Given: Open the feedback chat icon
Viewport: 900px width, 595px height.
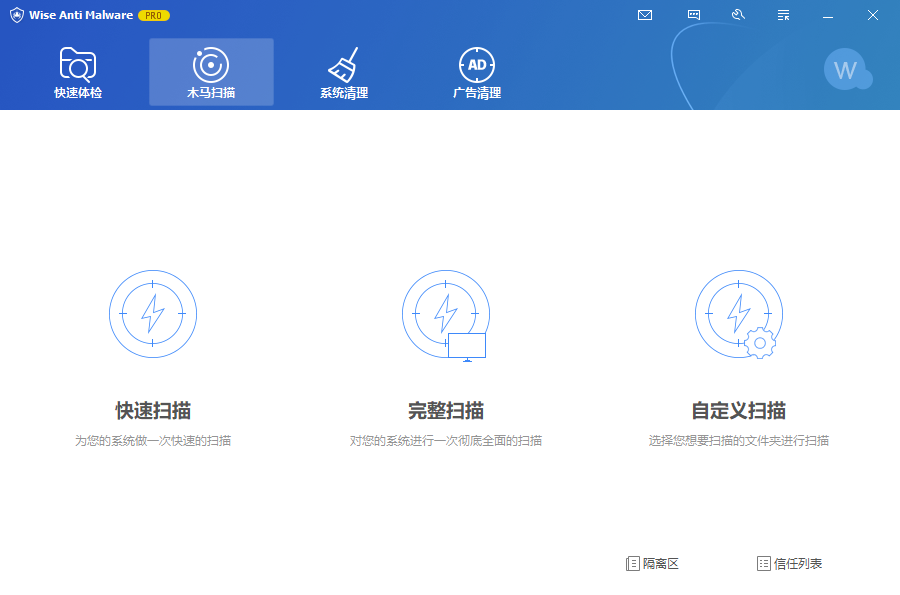Looking at the screenshot, I should pos(693,15).
